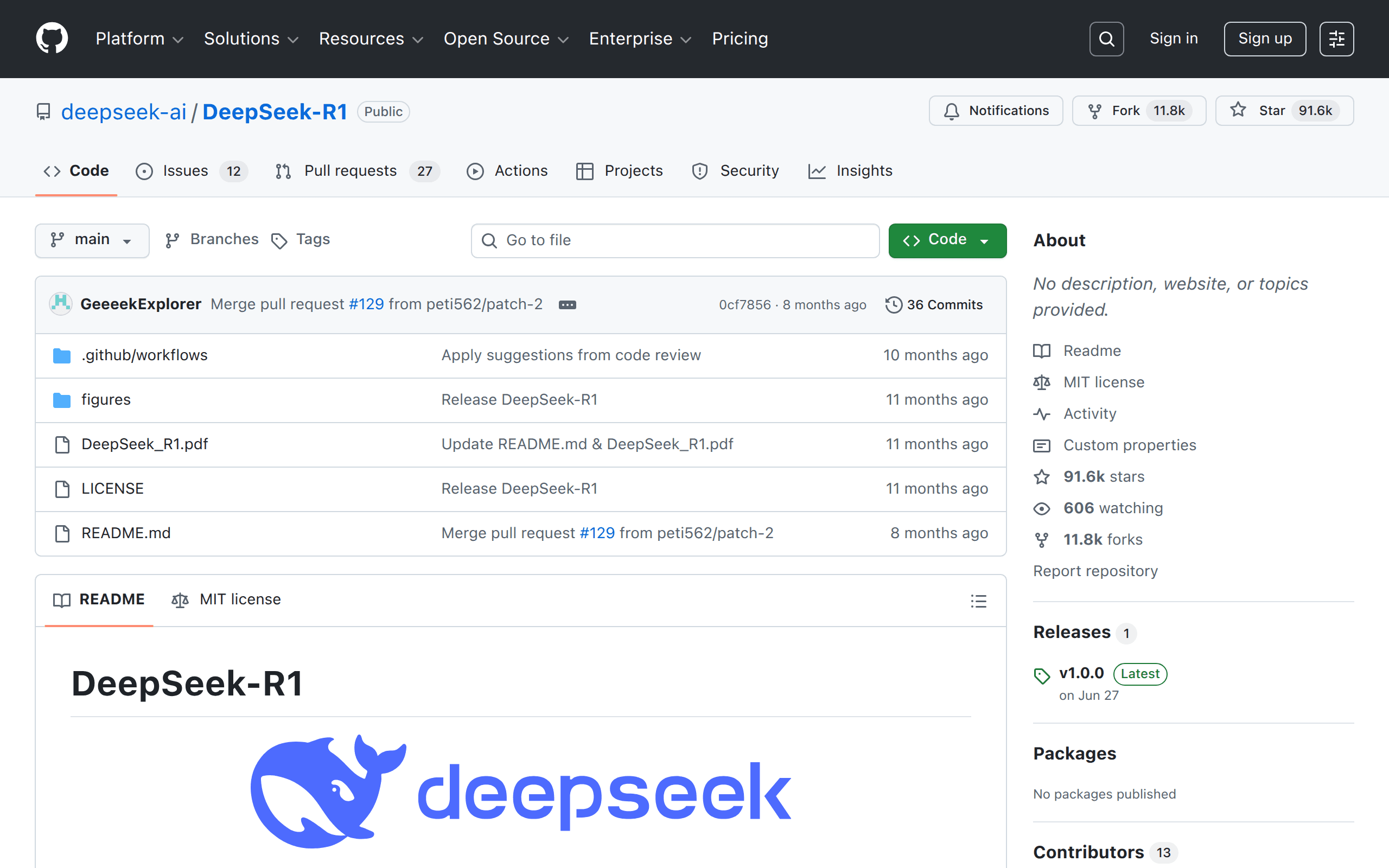Click the Pricing menu item
Viewport: 1389px width, 868px height.
[740, 39]
